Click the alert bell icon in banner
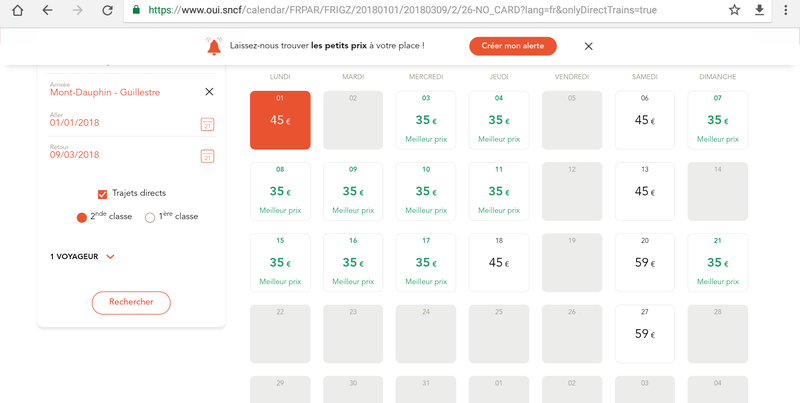Viewport: 800px width, 403px height. coord(213,46)
